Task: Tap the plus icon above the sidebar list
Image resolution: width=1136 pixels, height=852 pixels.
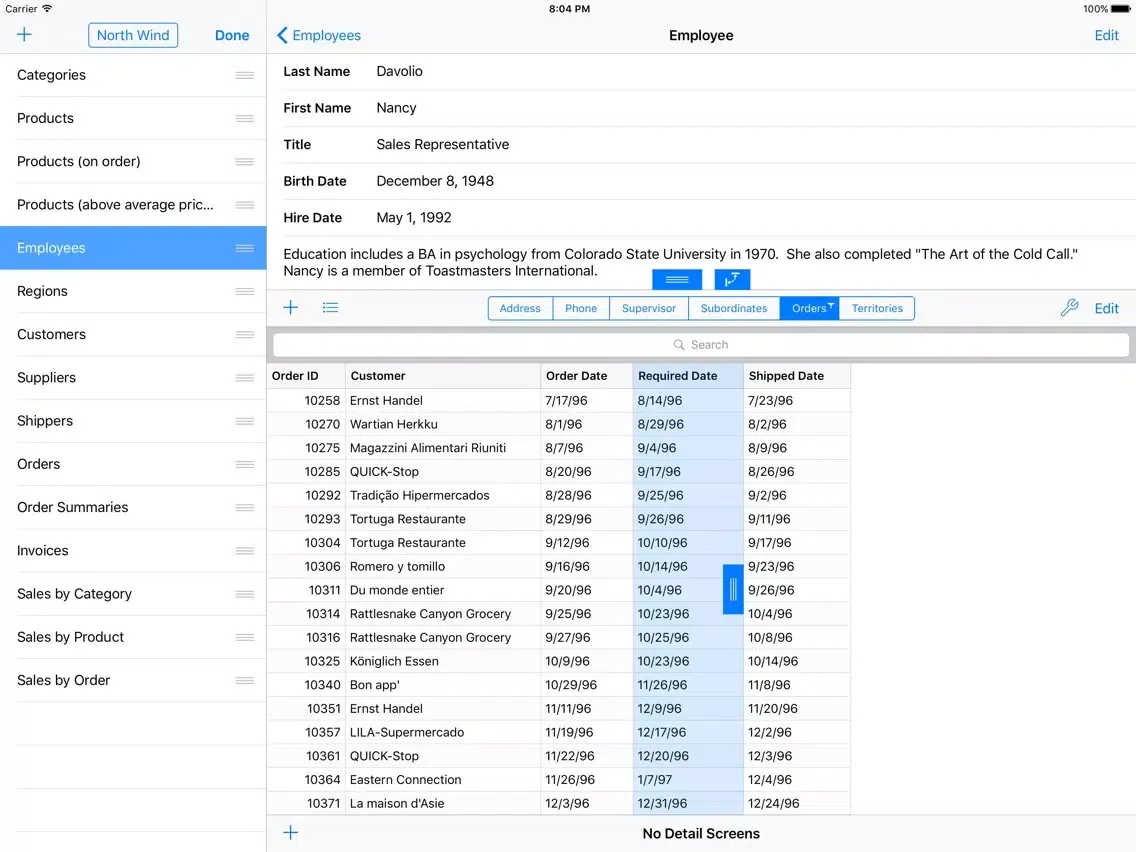Action: 24,35
